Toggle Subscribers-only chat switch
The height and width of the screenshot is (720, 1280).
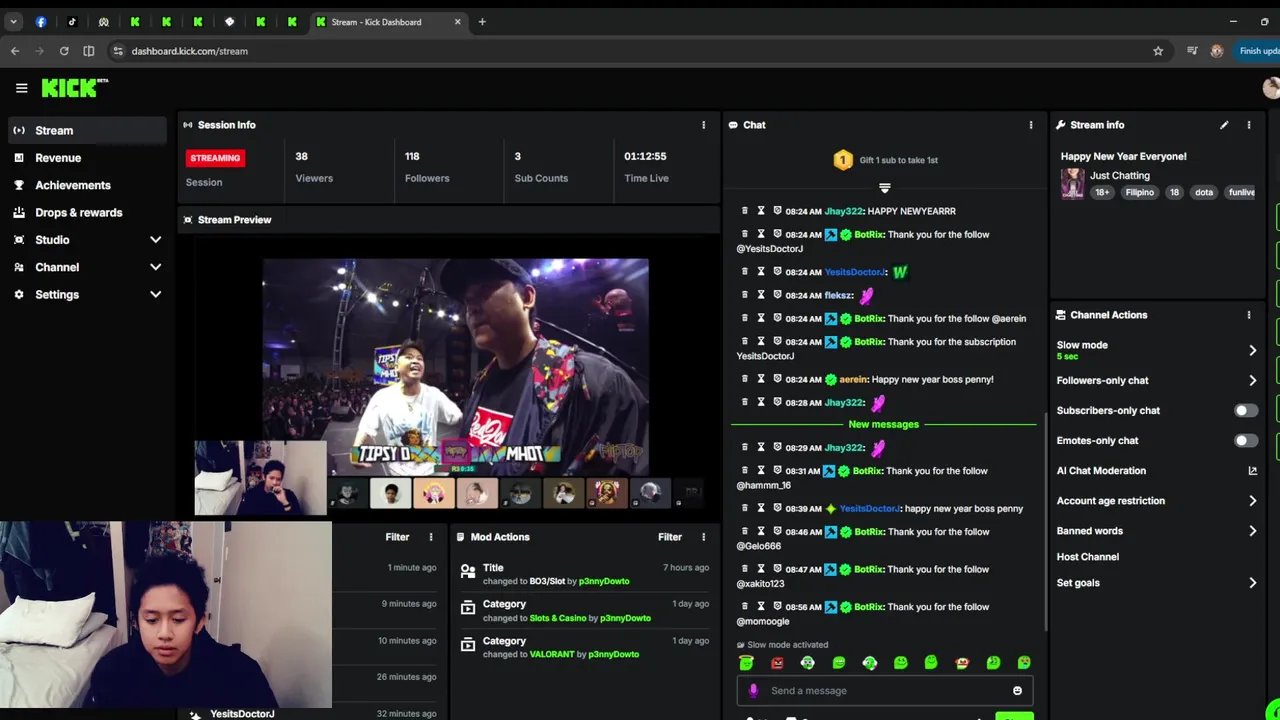coord(1245,411)
